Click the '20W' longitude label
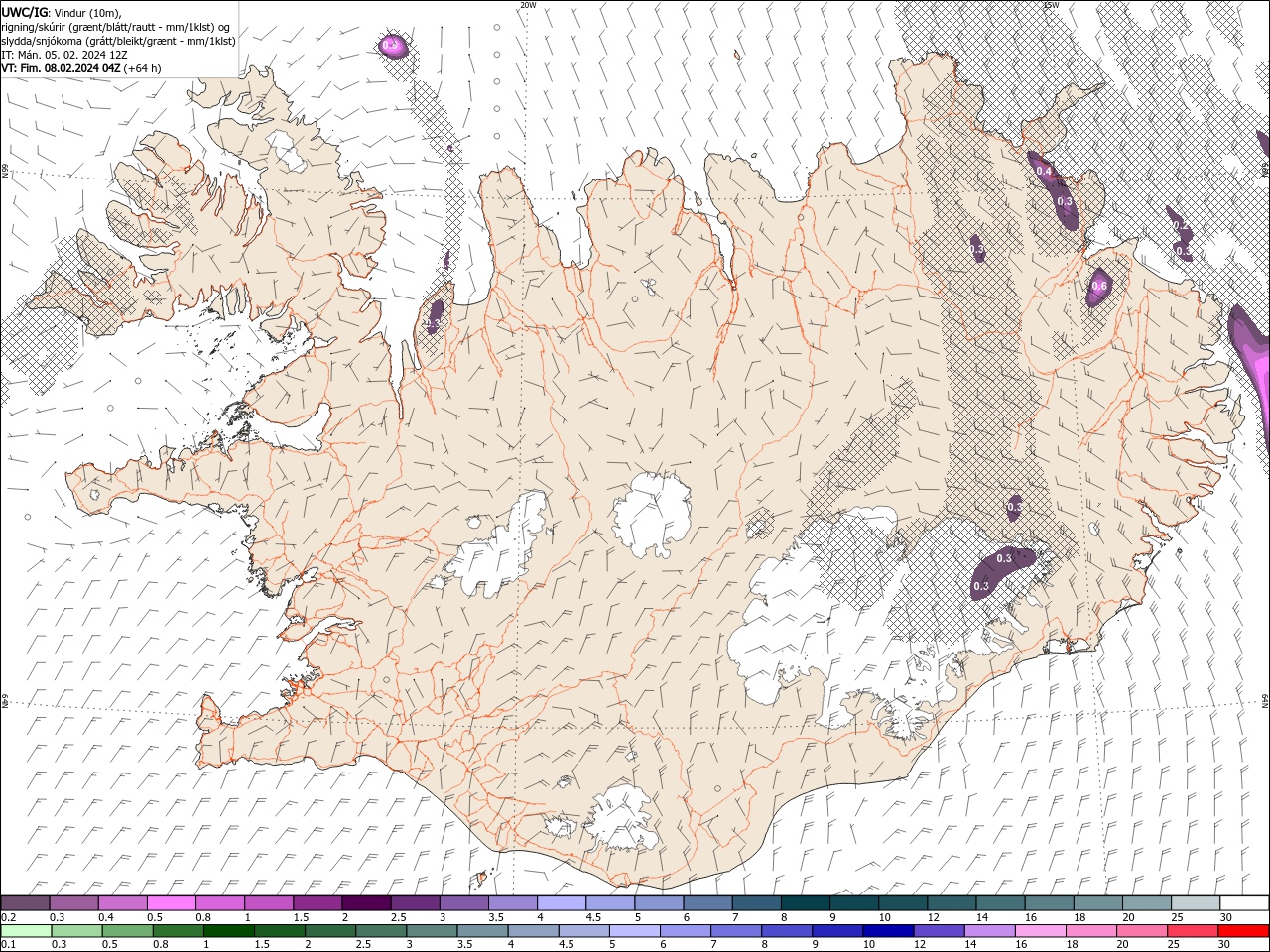Image resolution: width=1270 pixels, height=952 pixels. [x=528, y=5]
